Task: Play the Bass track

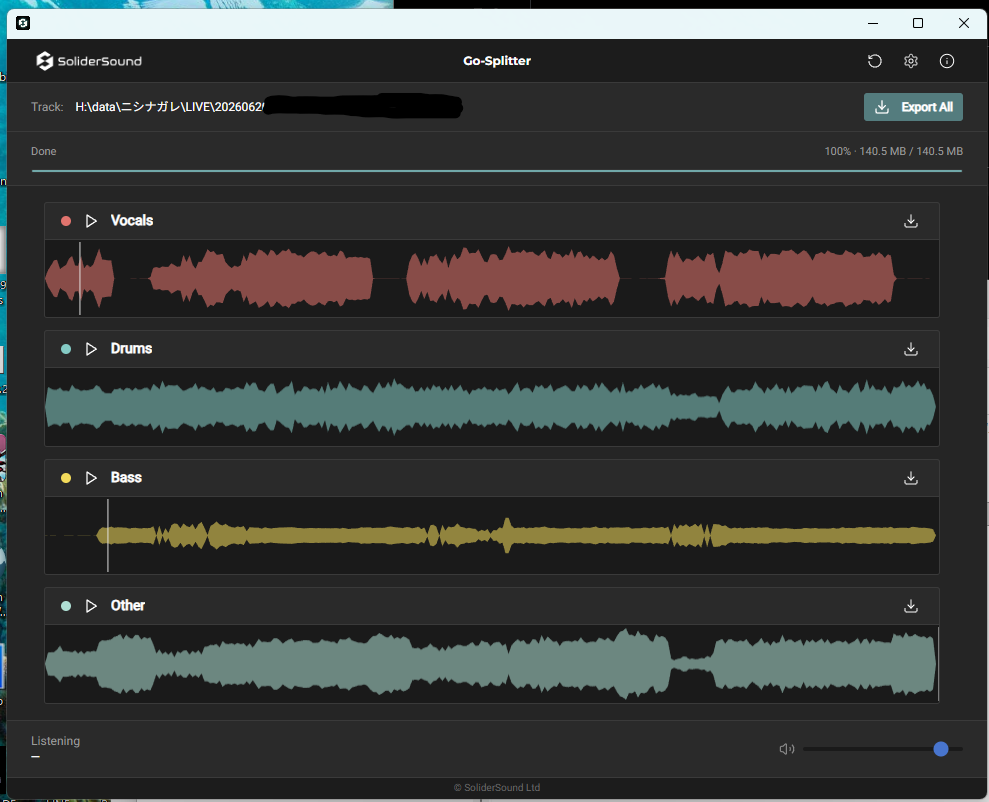Action: tap(91, 478)
